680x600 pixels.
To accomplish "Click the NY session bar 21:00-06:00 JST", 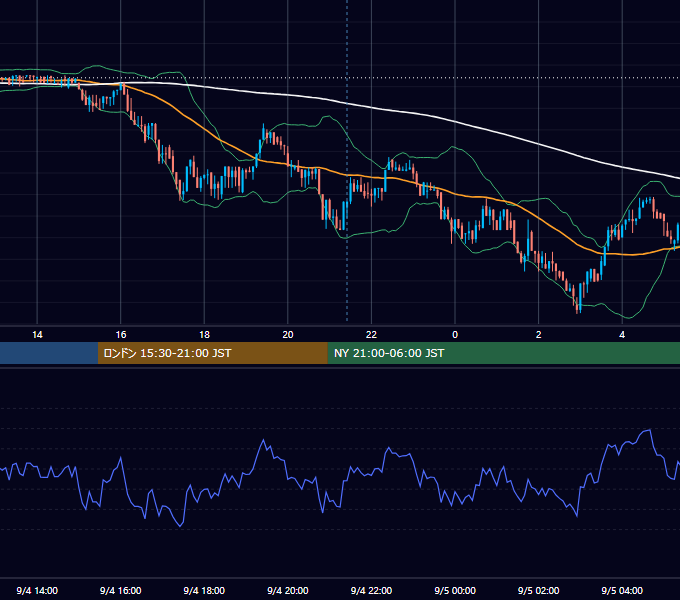I will coord(503,353).
